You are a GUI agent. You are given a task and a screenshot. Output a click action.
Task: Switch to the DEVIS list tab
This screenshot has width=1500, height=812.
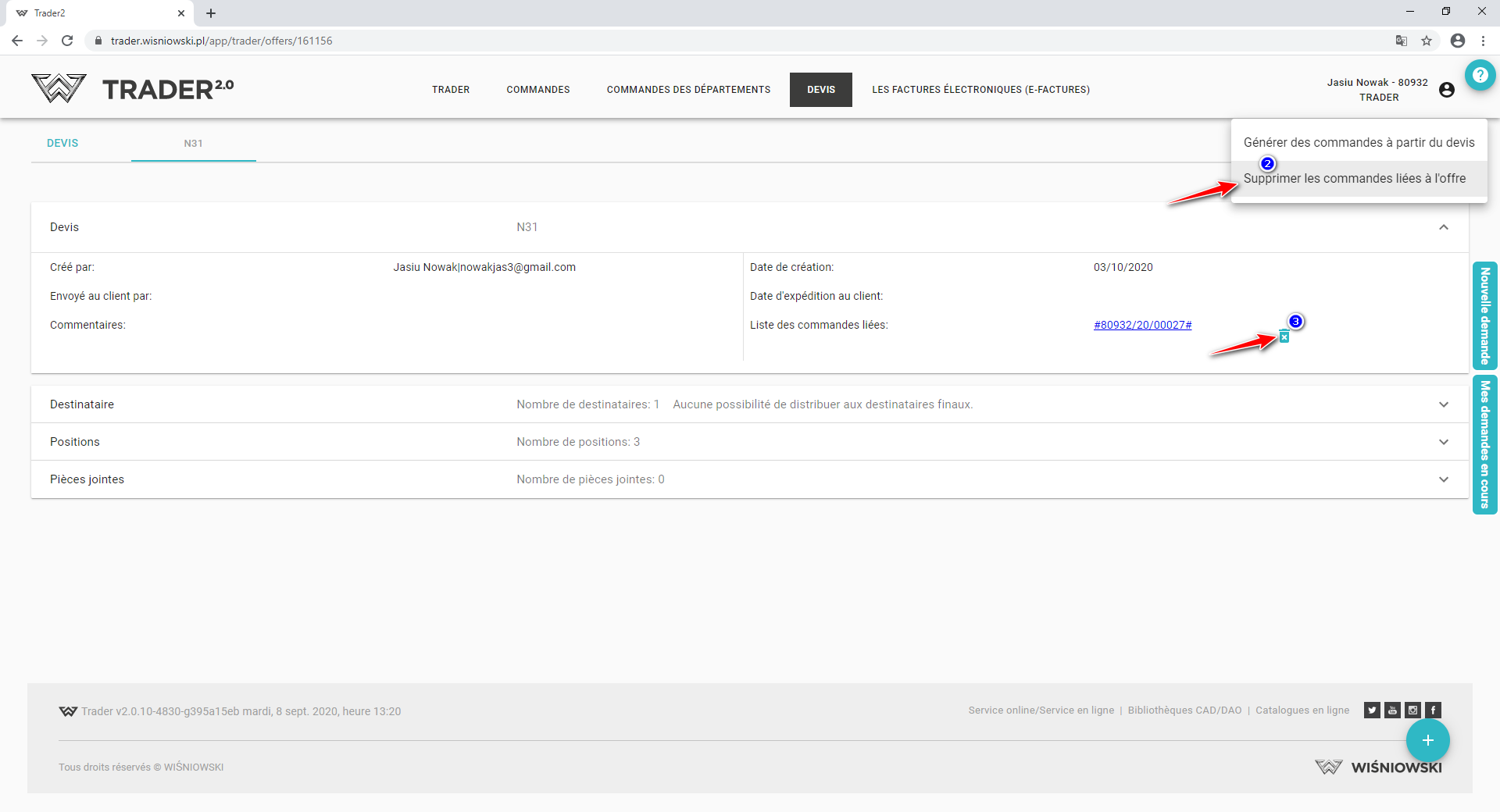[x=62, y=143]
